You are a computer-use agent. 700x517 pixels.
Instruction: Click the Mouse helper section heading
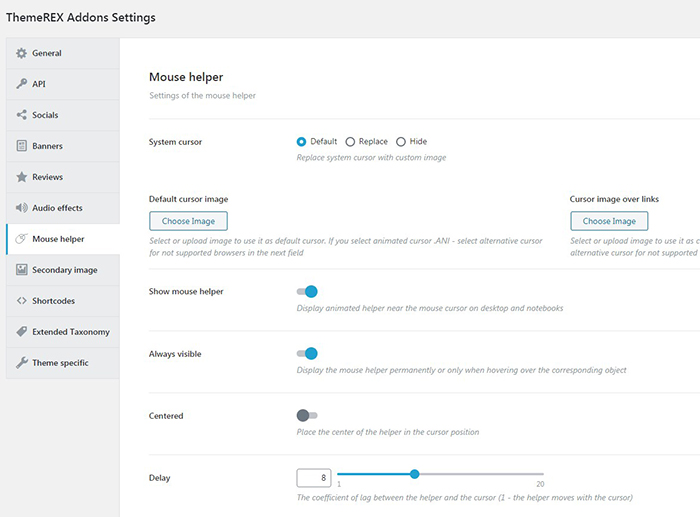(186, 77)
